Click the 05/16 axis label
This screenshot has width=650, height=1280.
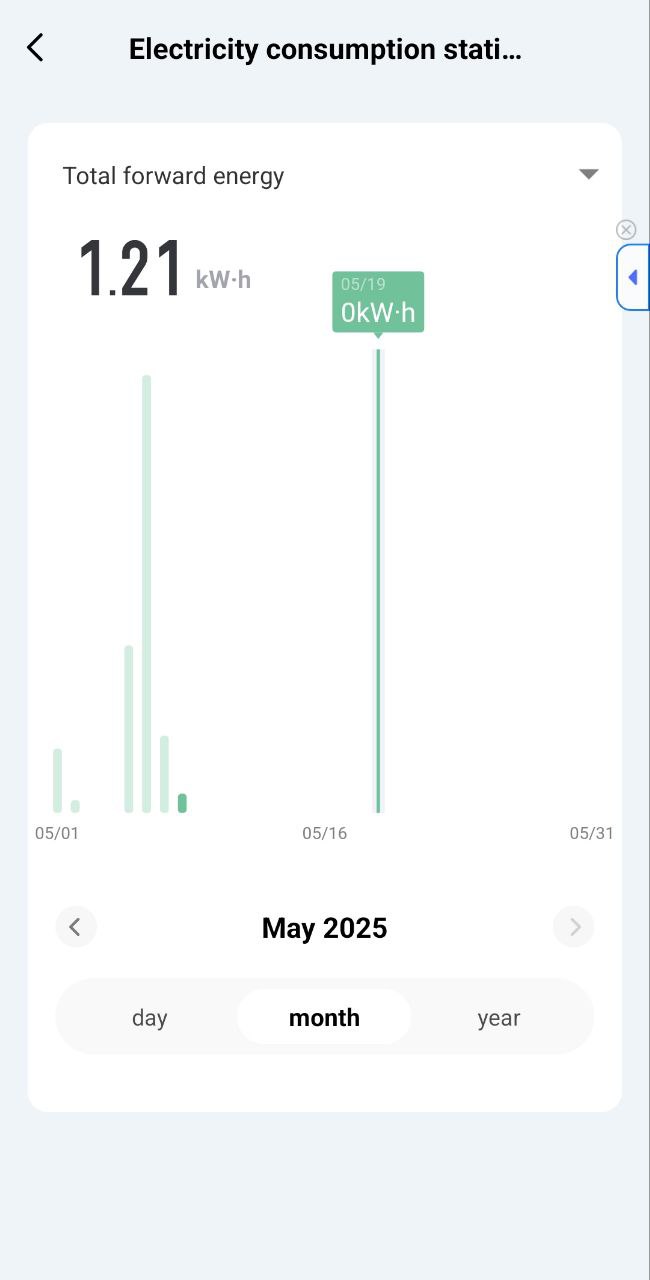click(x=325, y=833)
